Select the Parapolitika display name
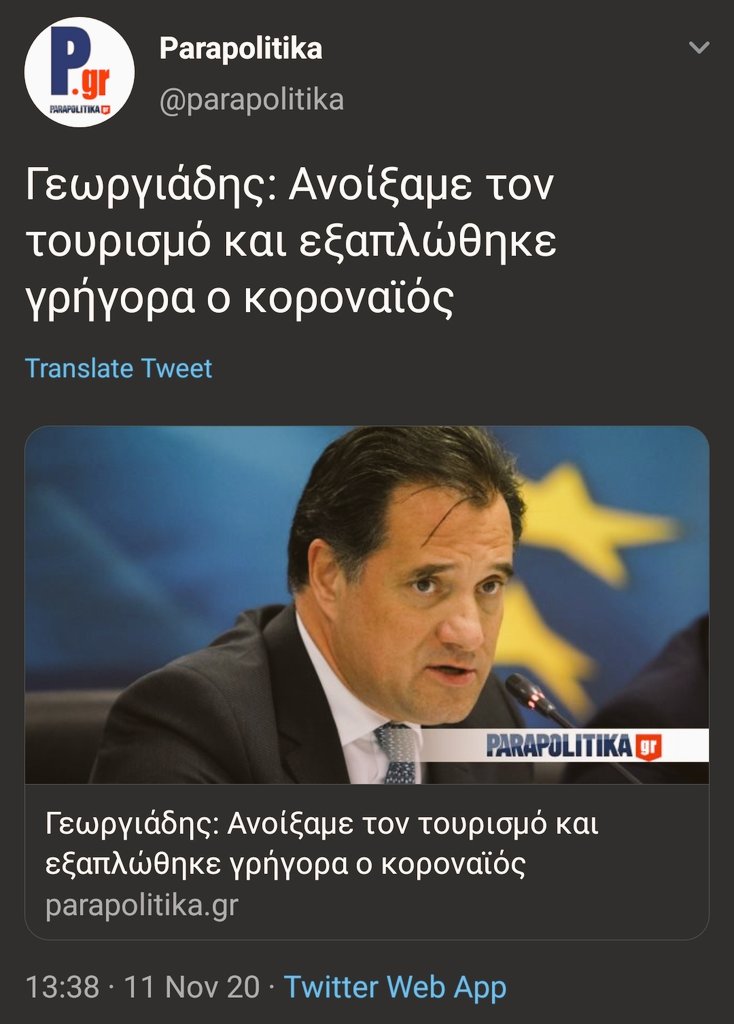The image size is (734, 1024). (240, 49)
